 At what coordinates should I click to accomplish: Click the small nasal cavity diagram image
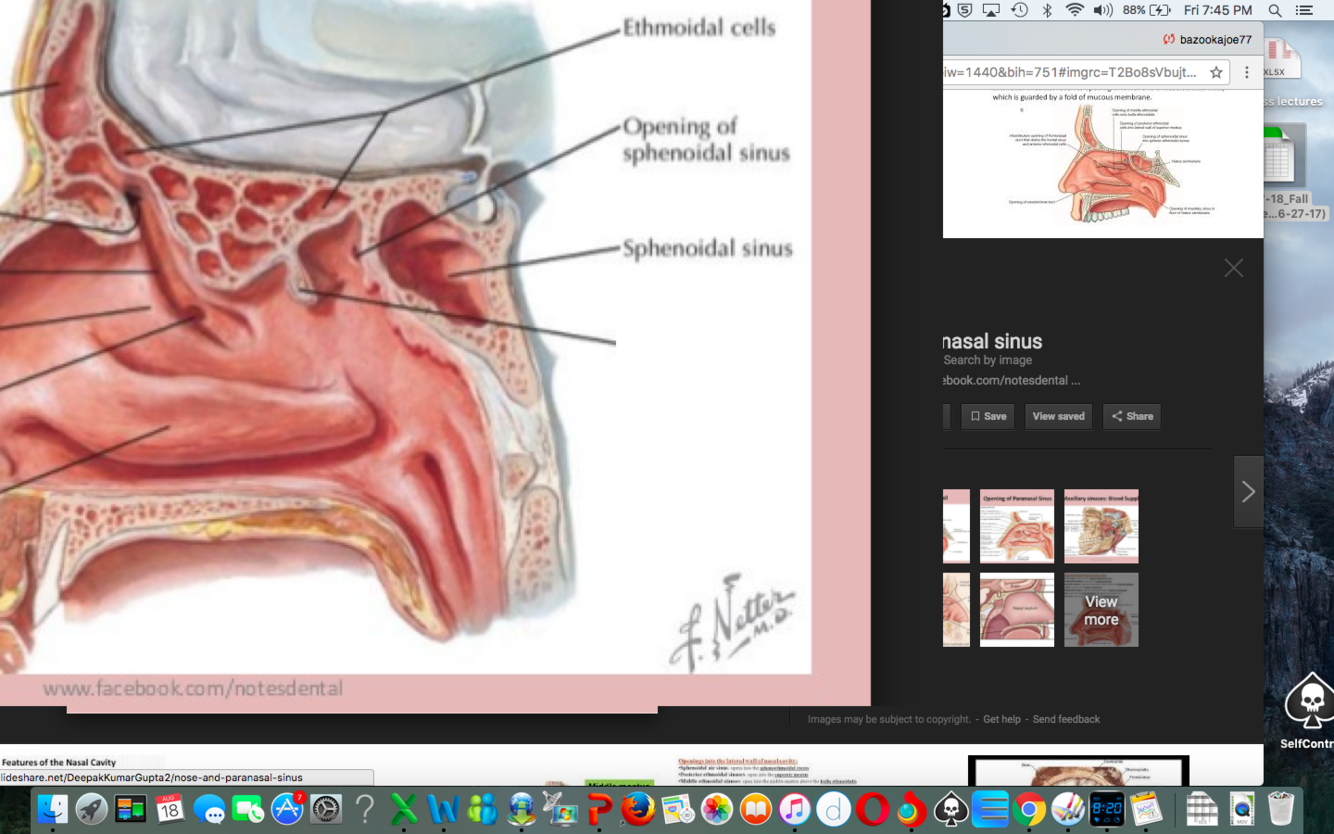coord(1103,164)
